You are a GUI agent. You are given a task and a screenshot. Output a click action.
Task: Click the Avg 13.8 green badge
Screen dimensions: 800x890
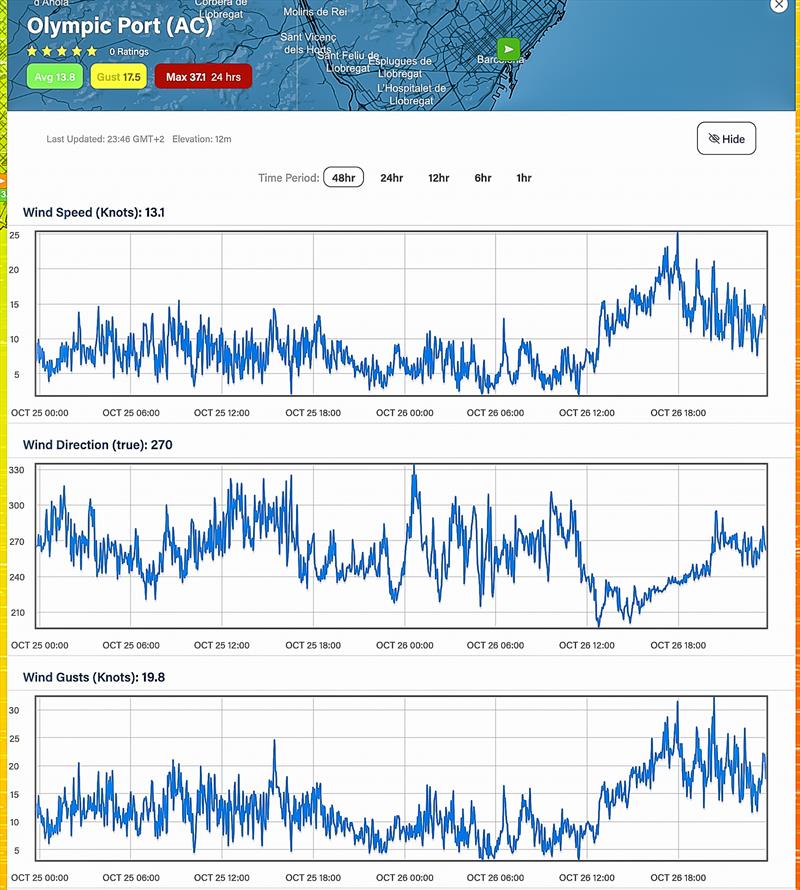(x=55, y=77)
